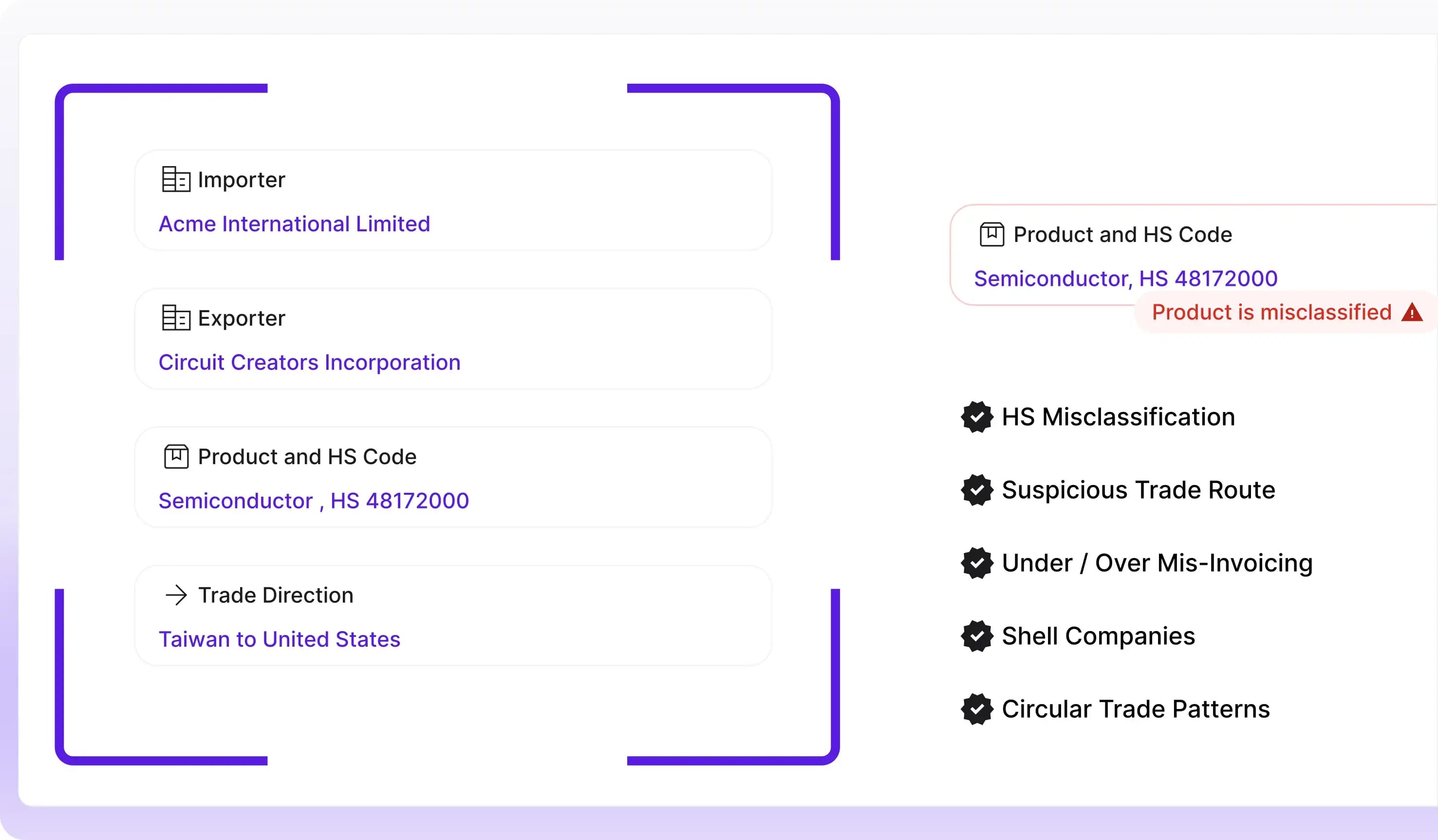Click the package icon in right Product card

[x=992, y=235]
